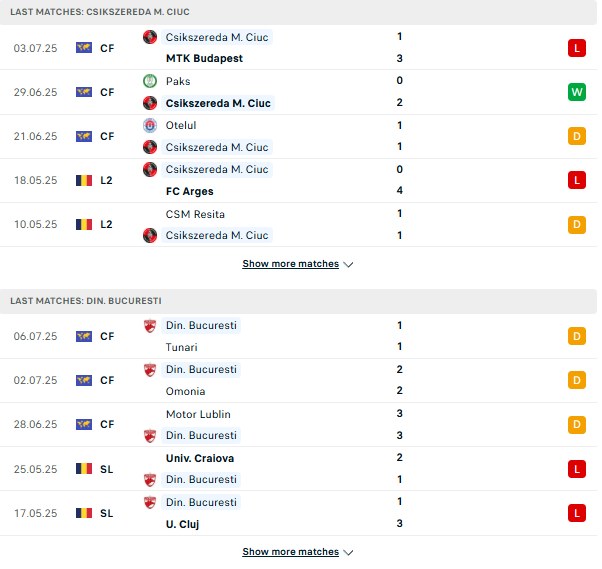
Task: Click the Romania flag on the 18.05.25 row
Action: coord(84,180)
